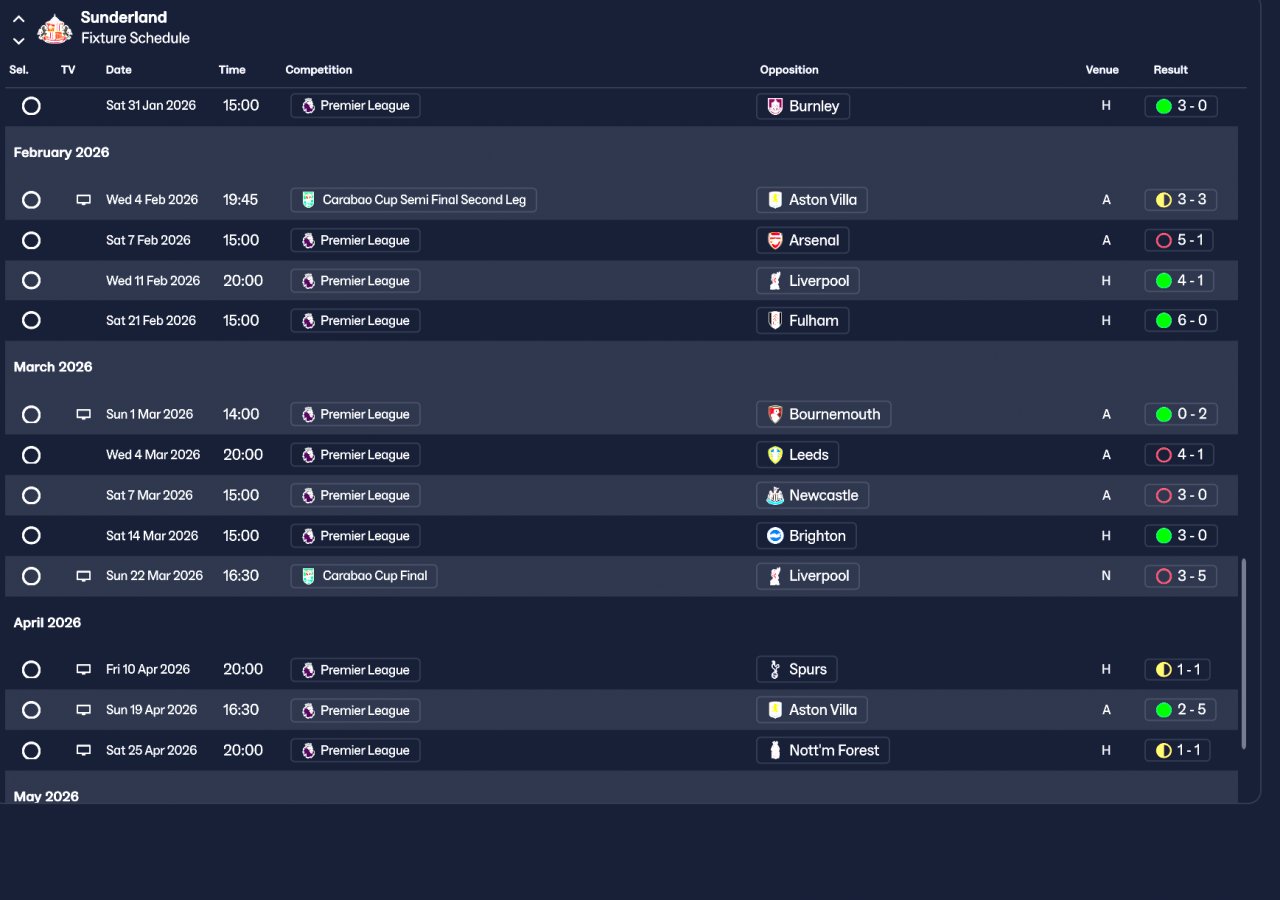The image size is (1280, 900).
Task: Click the Newcastle club crest
Action: pos(774,495)
